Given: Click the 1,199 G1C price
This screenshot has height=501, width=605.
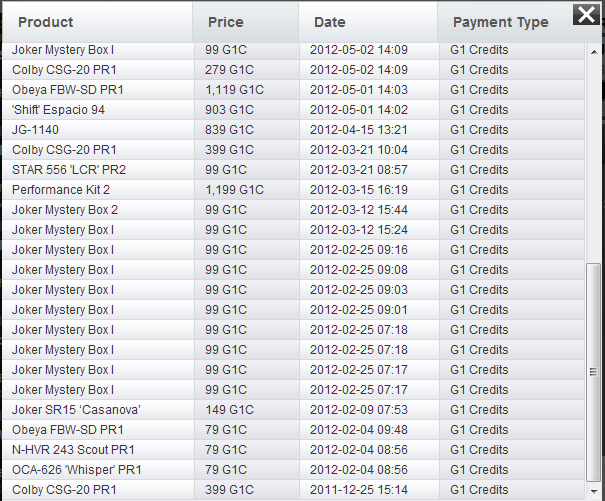Looking at the screenshot, I should pos(234,190).
